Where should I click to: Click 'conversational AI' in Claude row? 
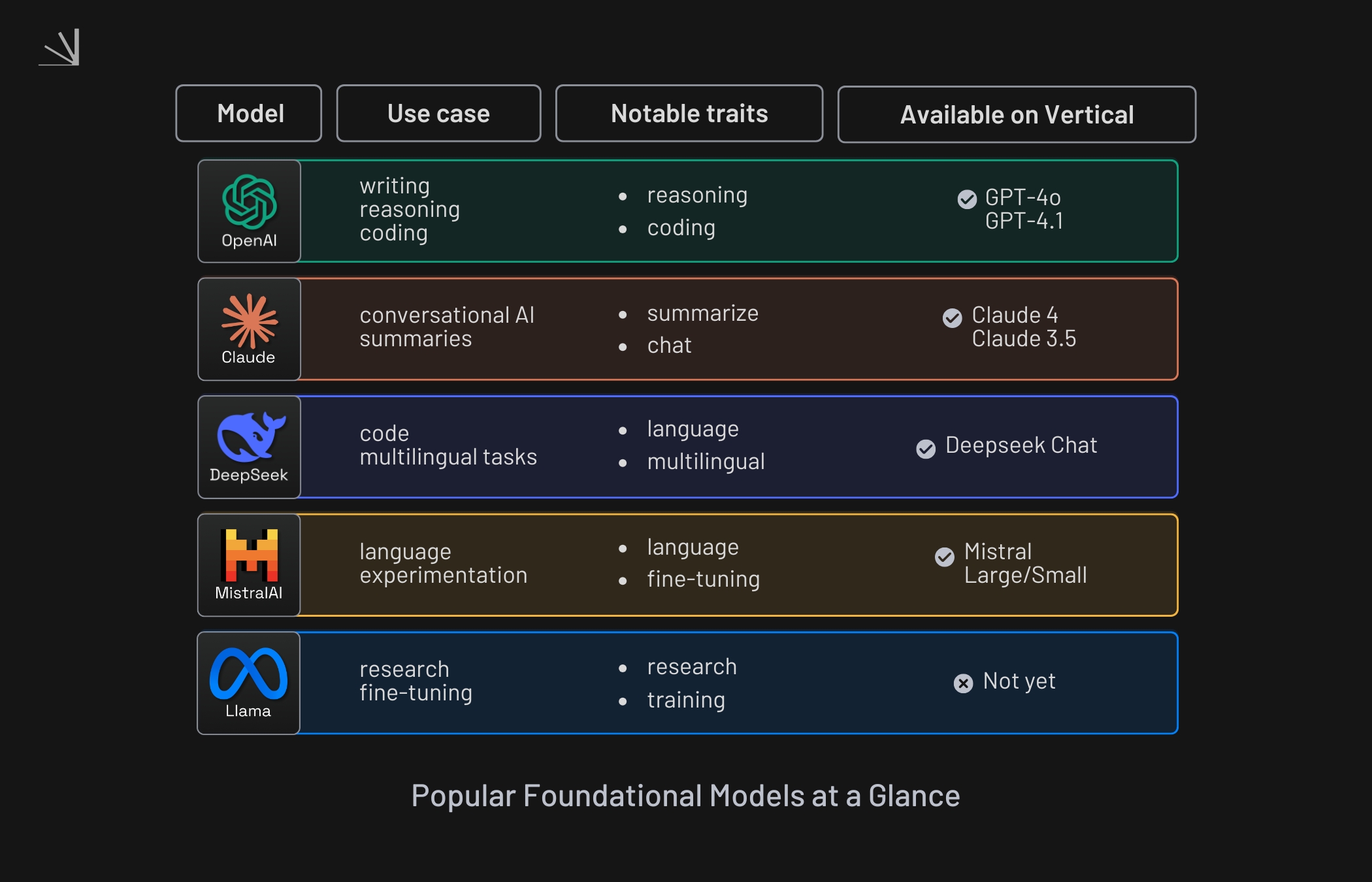click(x=447, y=316)
